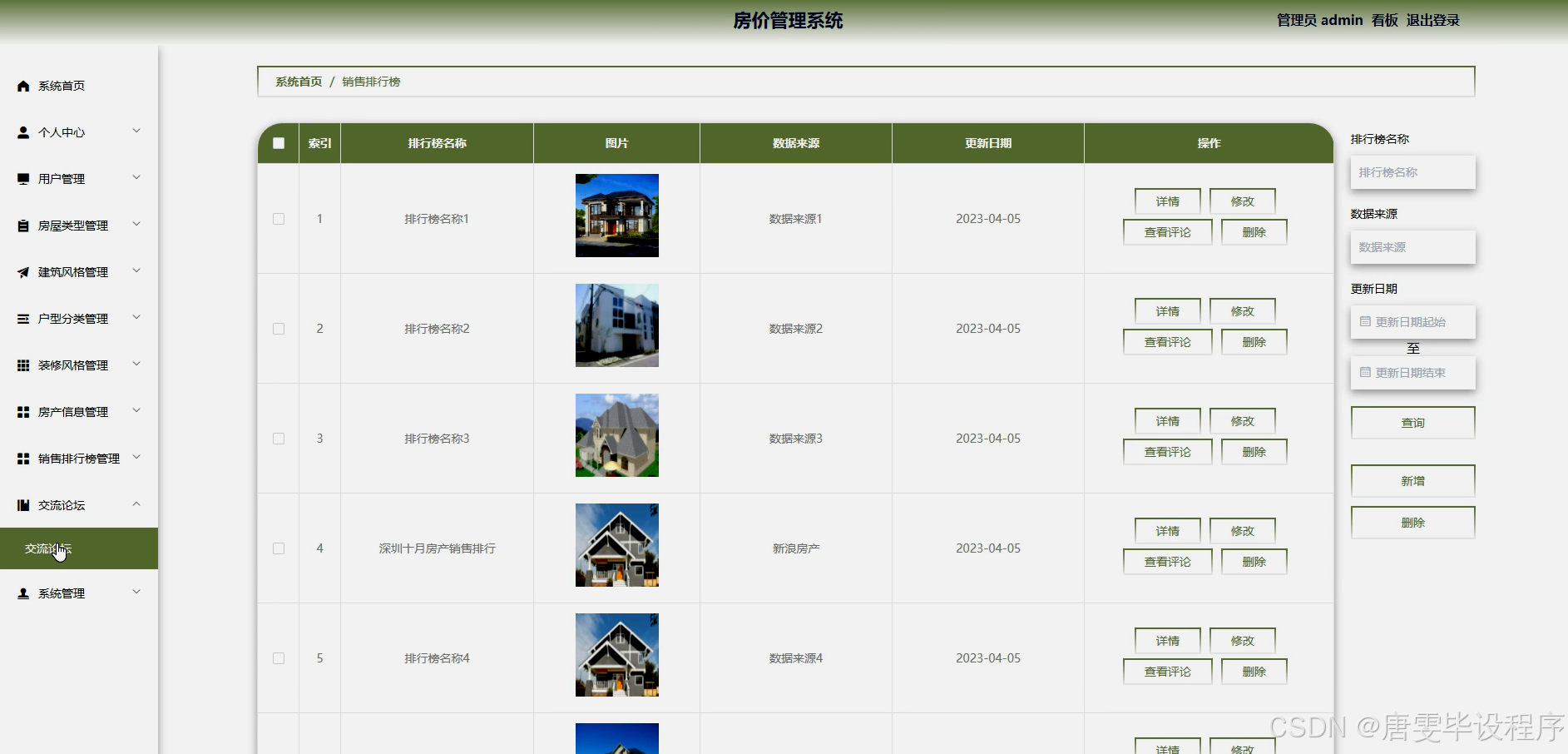This screenshot has width=1568, height=754.
Task: Open 详情 for 排行榜名称1
Action: click(1167, 201)
